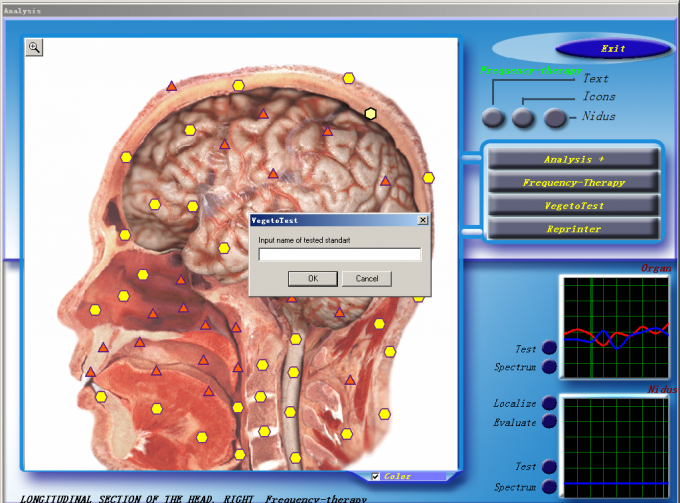Select the triangle marker on the frontal skull bone
Image resolution: width=680 pixels, height=503 pixels.
point(172,86)
